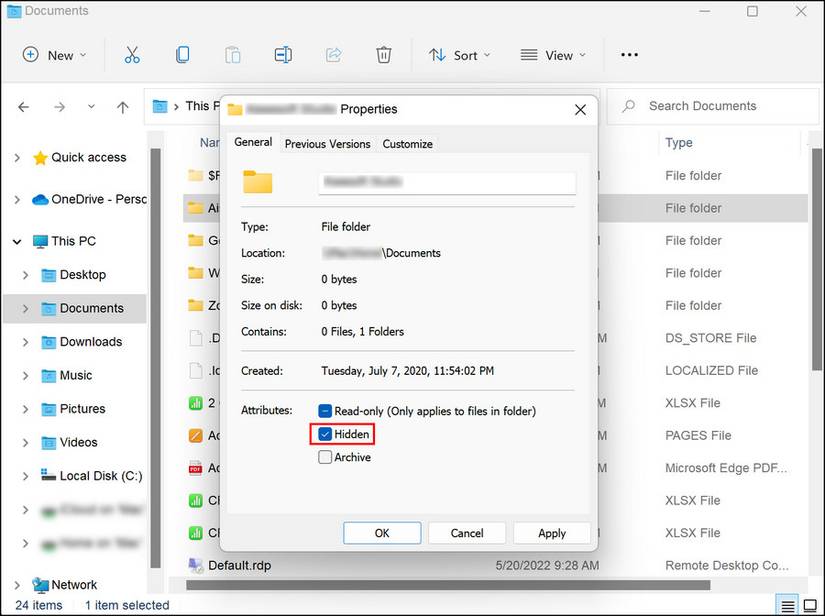The width and height of the screenshot is (825, 616).
Task: Click the horizontal scrollbar of file list
Action: [448, 585]
